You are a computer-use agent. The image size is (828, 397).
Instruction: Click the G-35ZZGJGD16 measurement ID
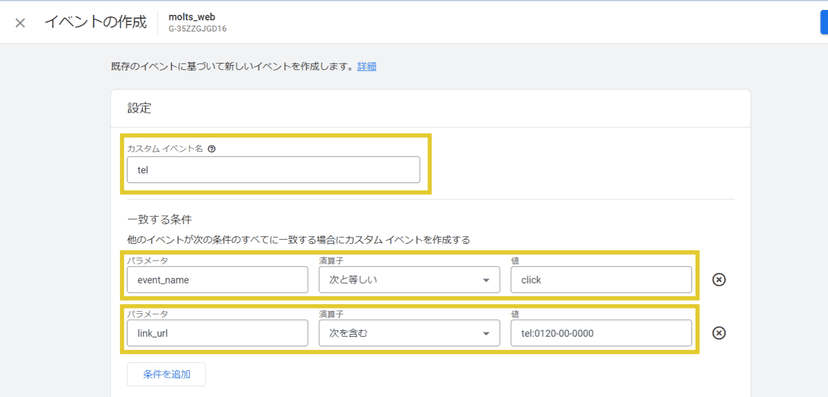click(197, 29)
